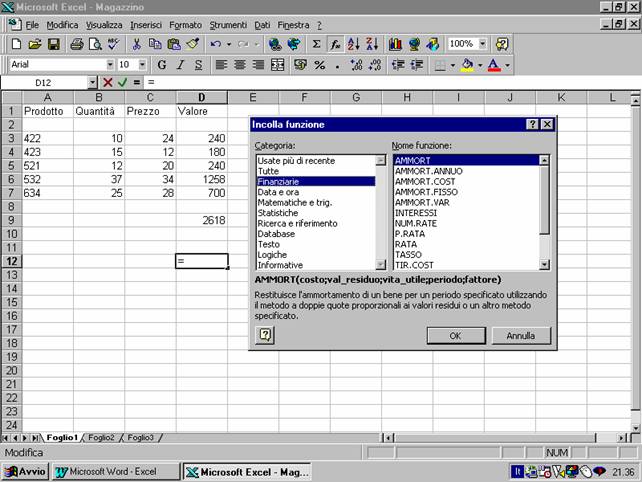
Task: Expand Name Box dropdown arrow
Action: pyautogui.click(x=93, y=83)
